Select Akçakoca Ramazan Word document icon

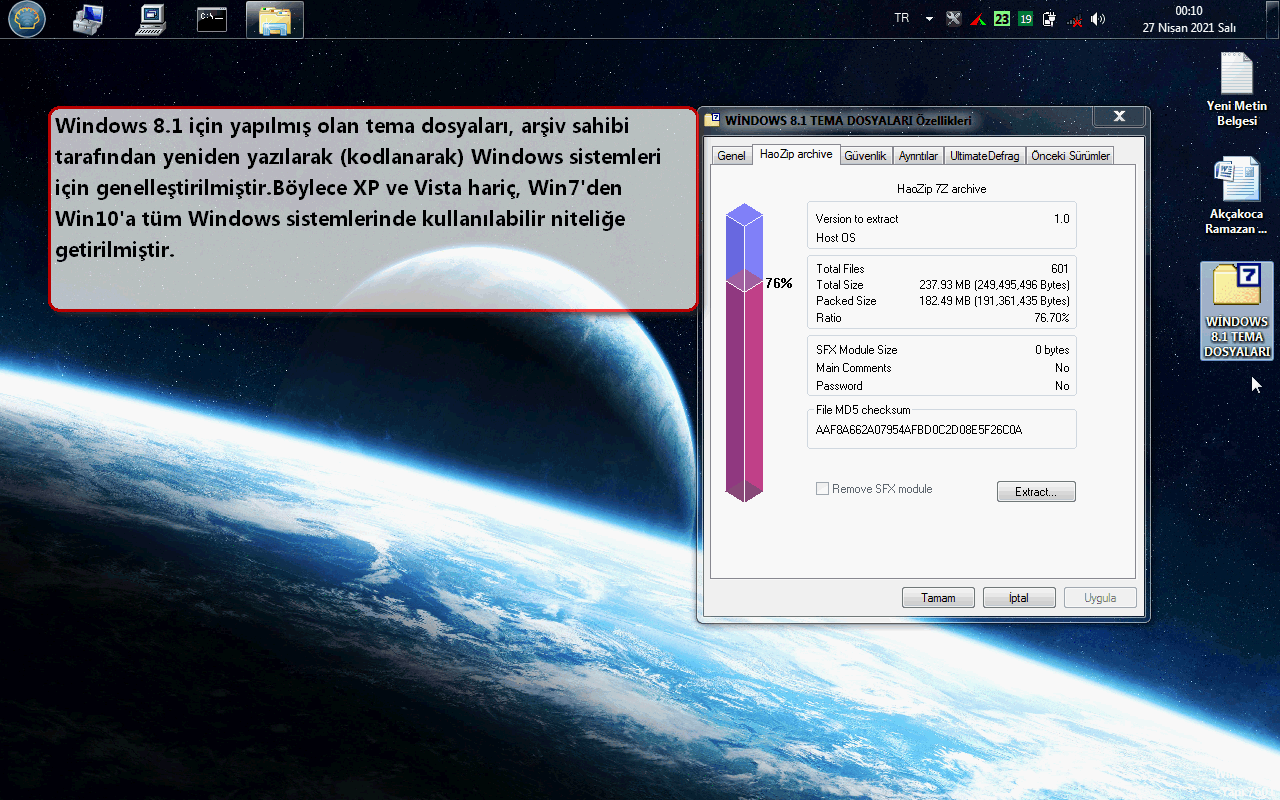pos(1236,196)
